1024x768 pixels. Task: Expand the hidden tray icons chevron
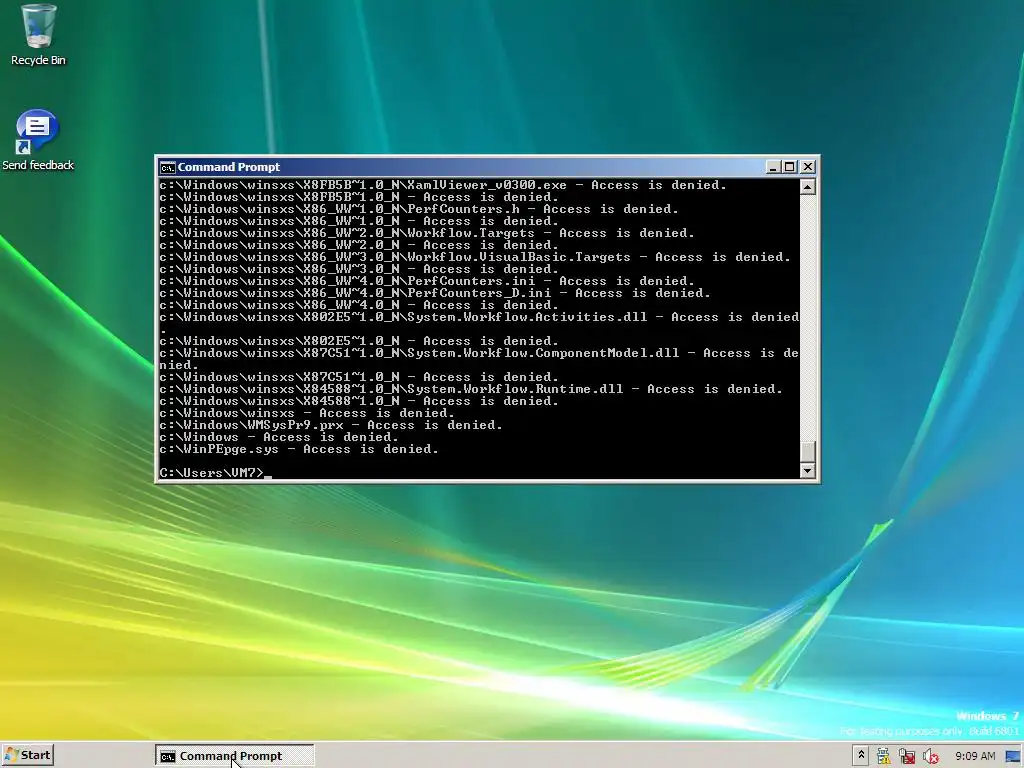(x=861, y=756)
